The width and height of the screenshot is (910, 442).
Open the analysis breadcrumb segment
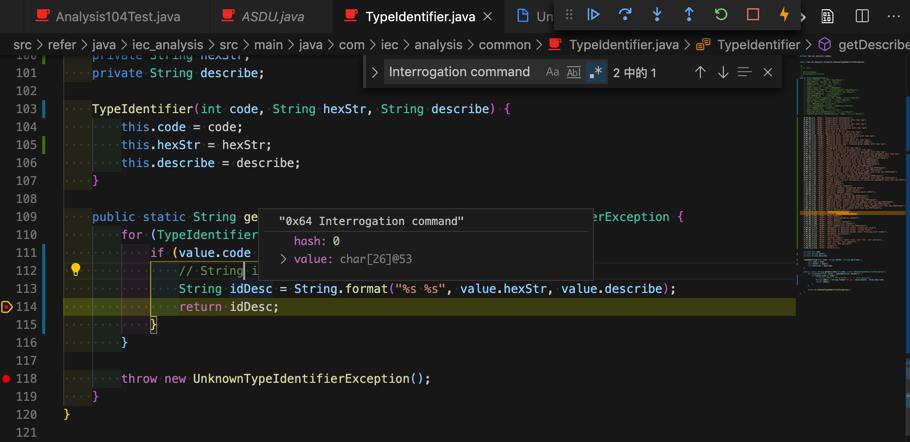pos(438,45)
